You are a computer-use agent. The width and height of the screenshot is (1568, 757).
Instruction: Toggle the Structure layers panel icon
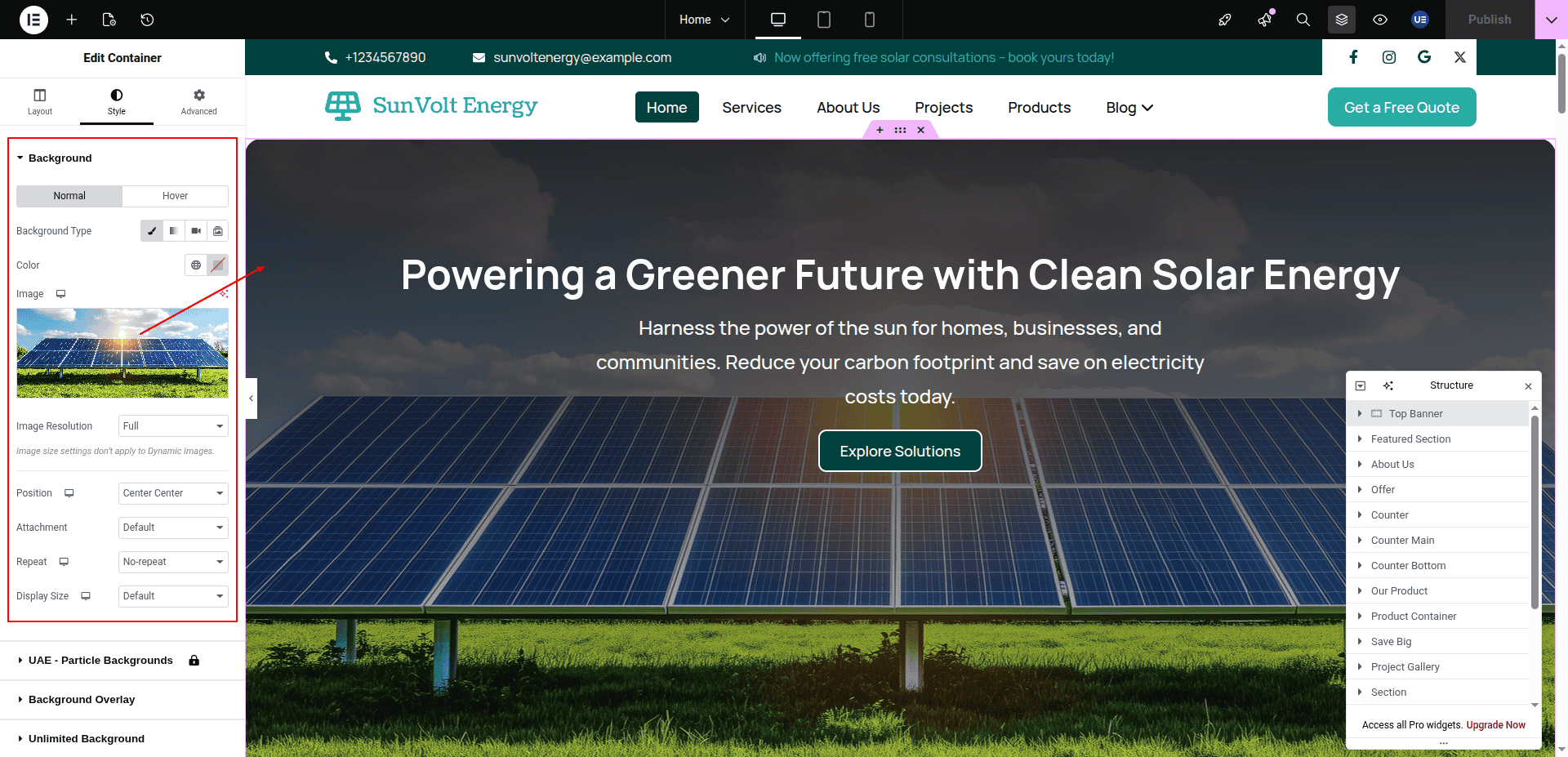tap(1341, 20)
